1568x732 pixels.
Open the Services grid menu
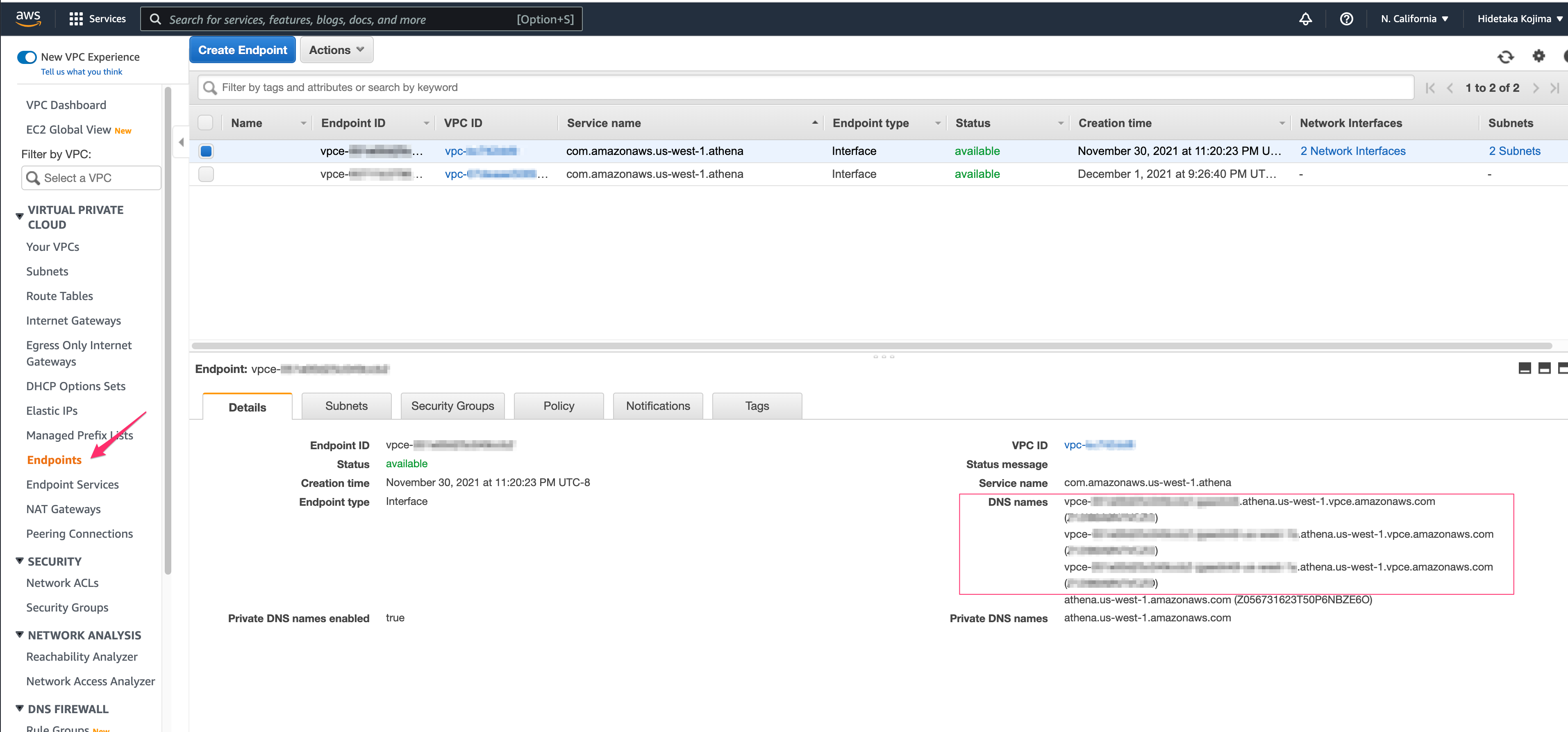tap(98, 19)
